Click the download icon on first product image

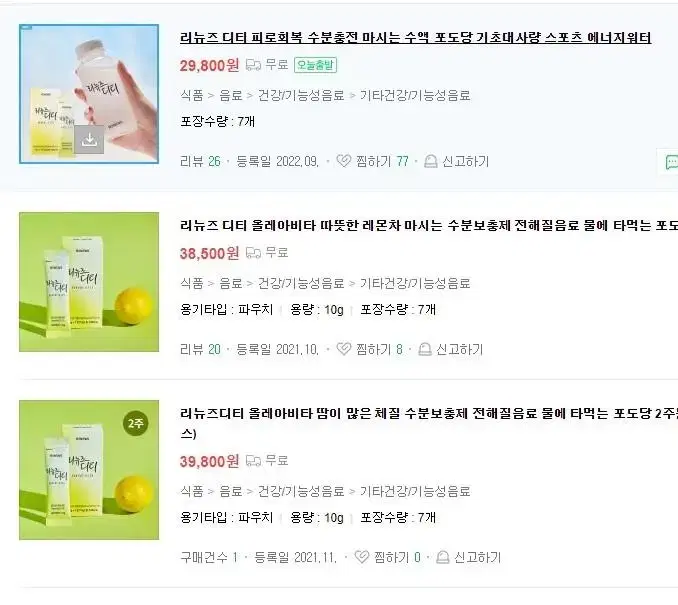pyautogui.click(x=89, y=139)
